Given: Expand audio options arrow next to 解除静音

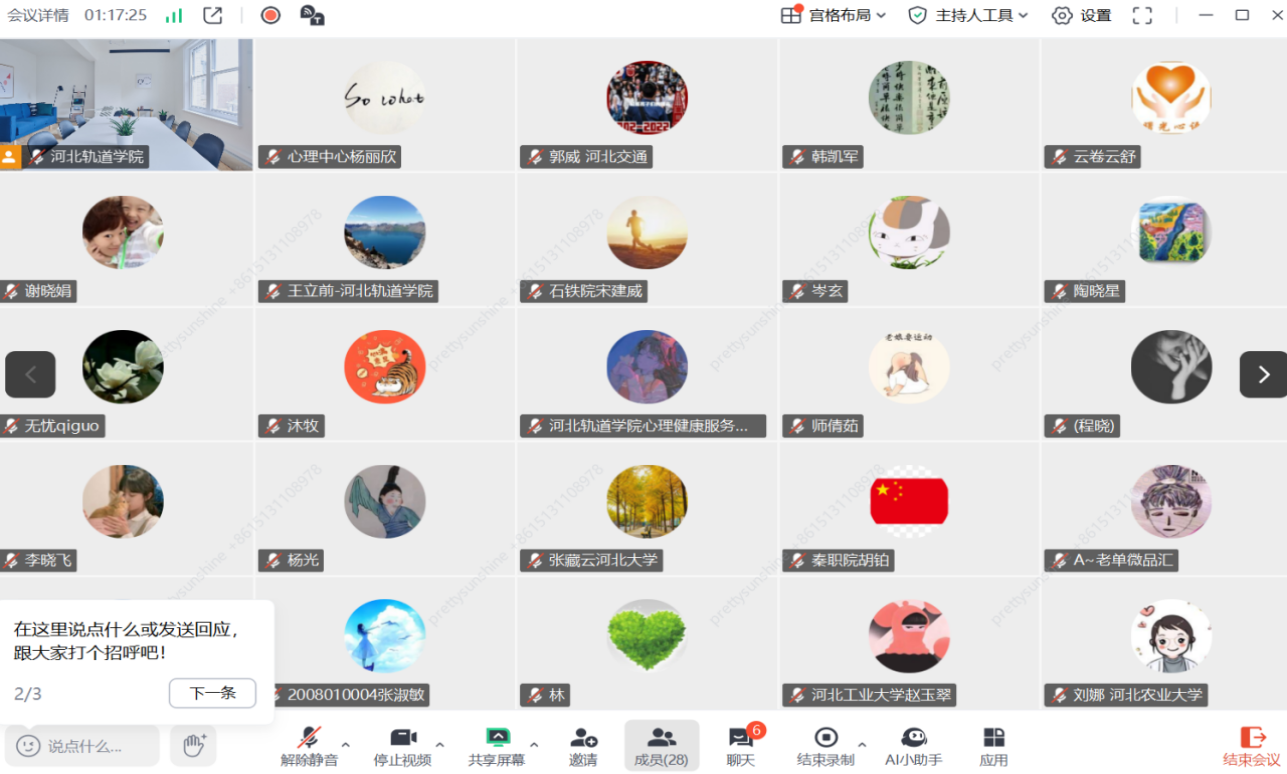Looking at the screenshot, I should coord(346,745).
